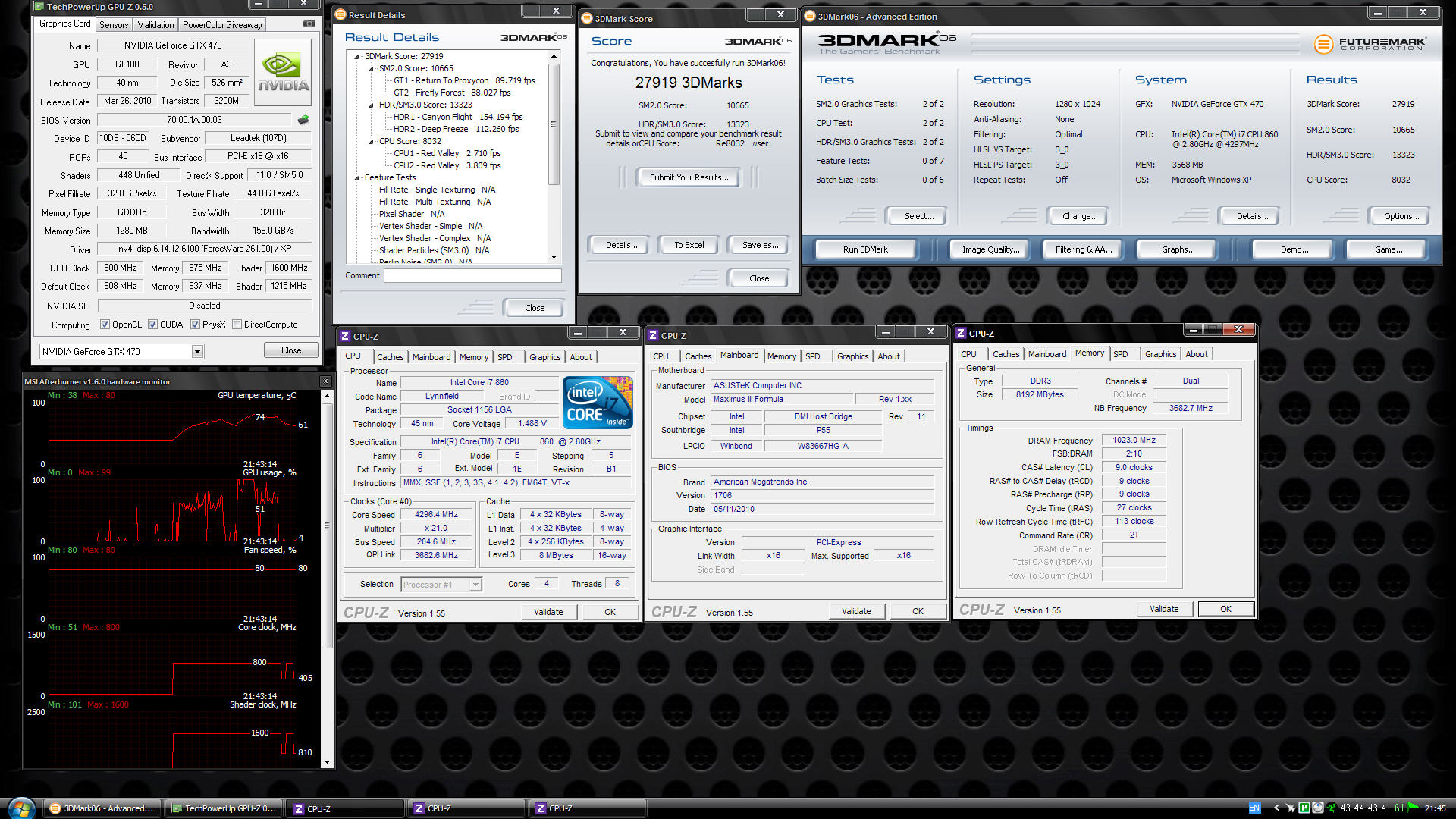Screen dimensions: 1456x819
Task: Open the NVIDIA GeForce GTX 470 dropdown
Action: point(197,351)
